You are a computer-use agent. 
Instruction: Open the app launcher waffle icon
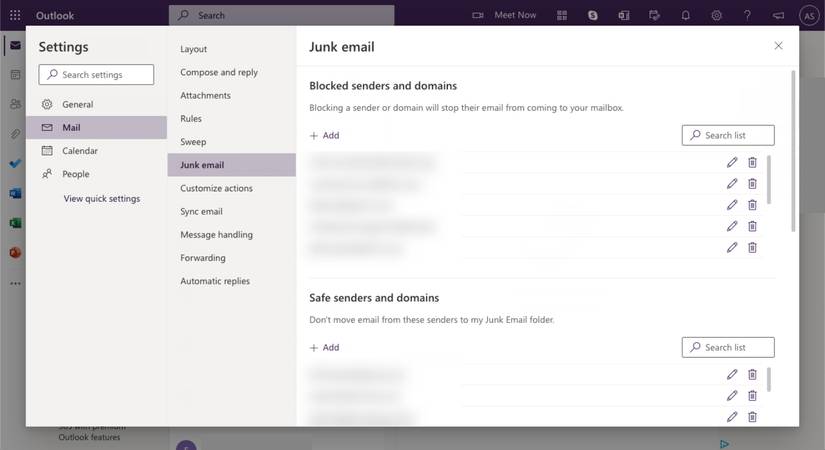click(x=15, y=15)
